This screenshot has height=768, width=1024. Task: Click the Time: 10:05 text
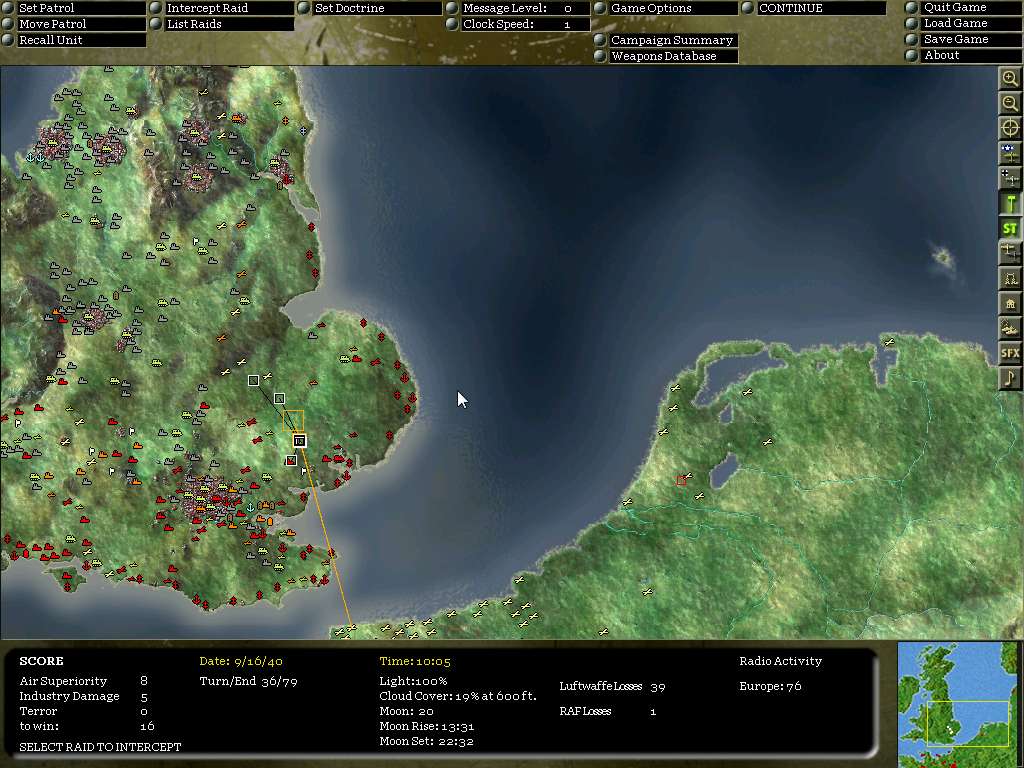coord(415,661)
